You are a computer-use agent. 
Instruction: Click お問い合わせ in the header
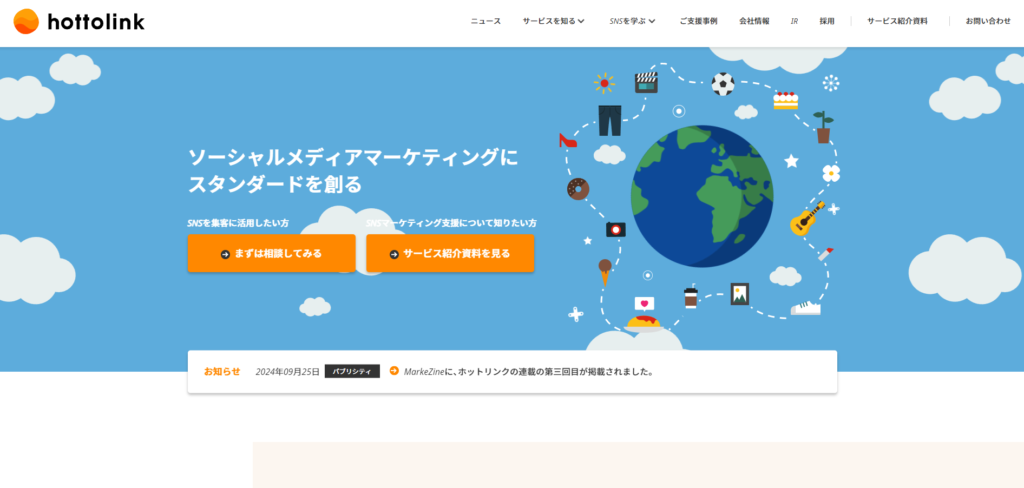(988, 21)
